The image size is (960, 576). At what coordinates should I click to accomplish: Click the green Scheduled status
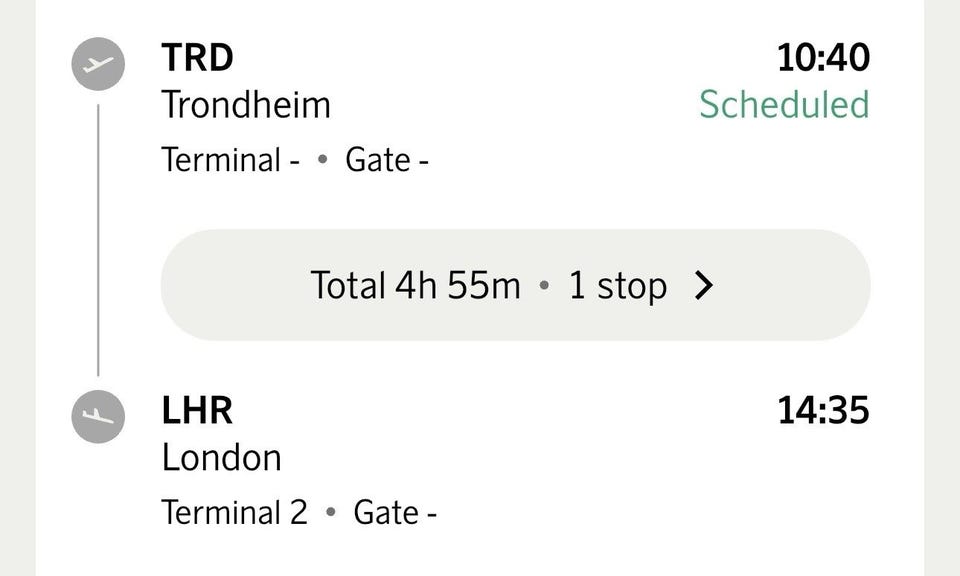(784, 104)
